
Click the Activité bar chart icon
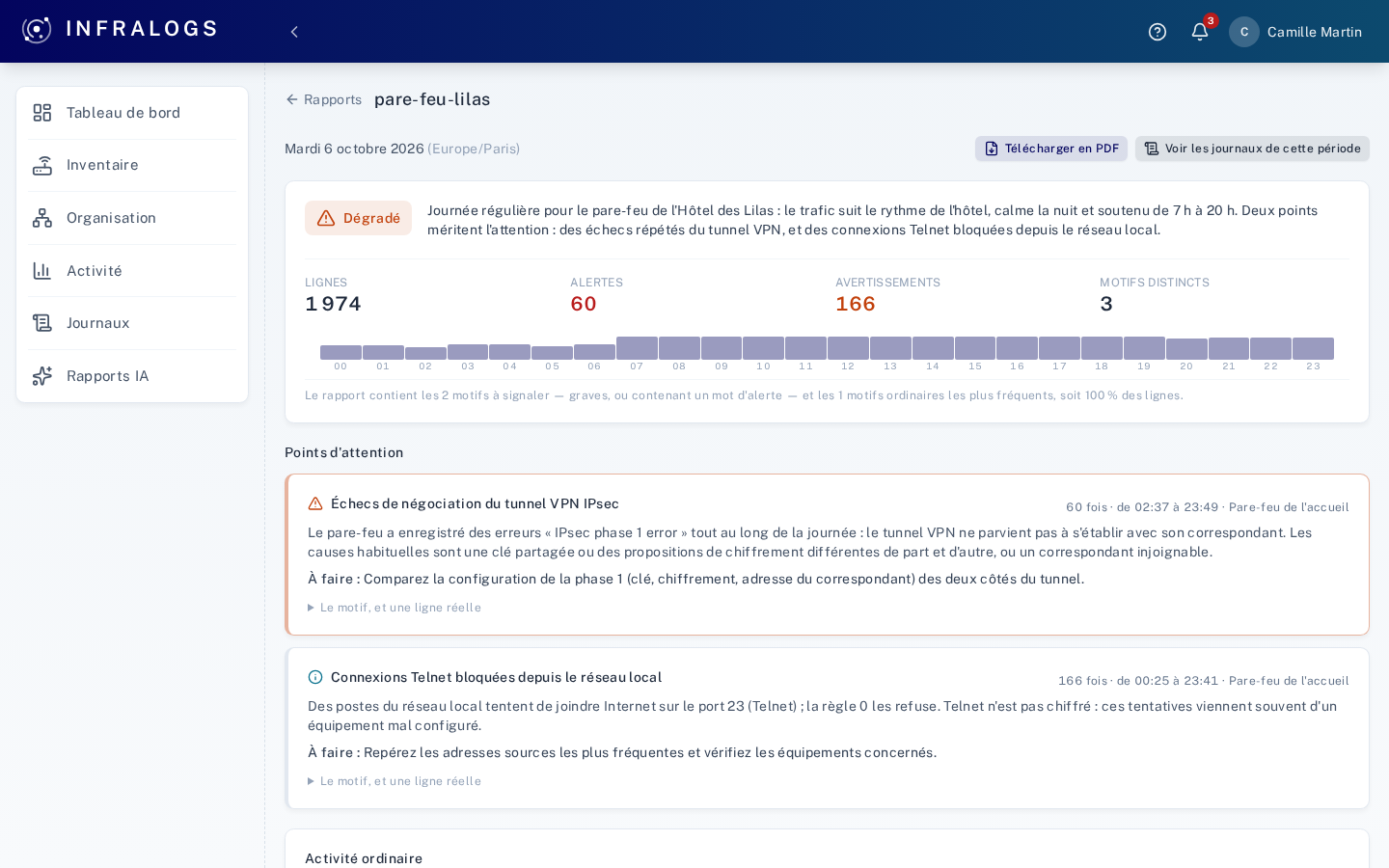(x=42, y=271)
